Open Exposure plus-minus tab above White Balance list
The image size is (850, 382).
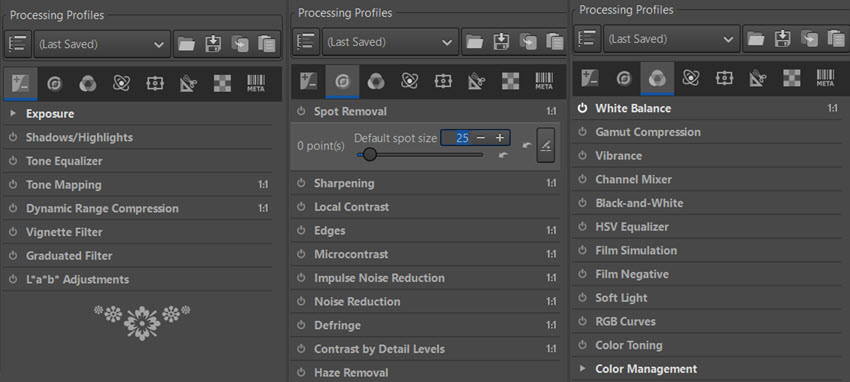590,78
